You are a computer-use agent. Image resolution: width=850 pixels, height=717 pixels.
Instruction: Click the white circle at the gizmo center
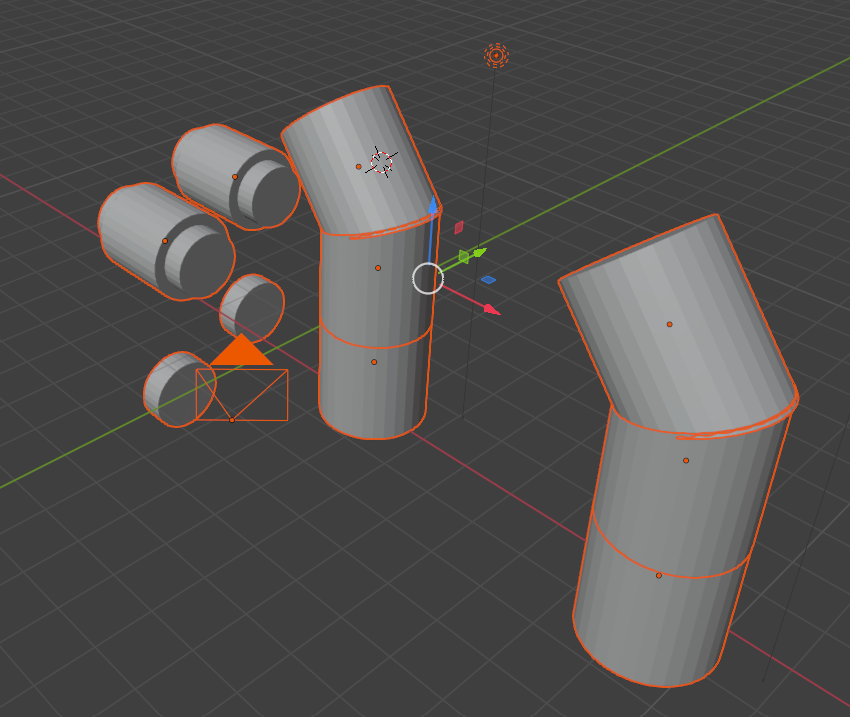pos(428,279)
